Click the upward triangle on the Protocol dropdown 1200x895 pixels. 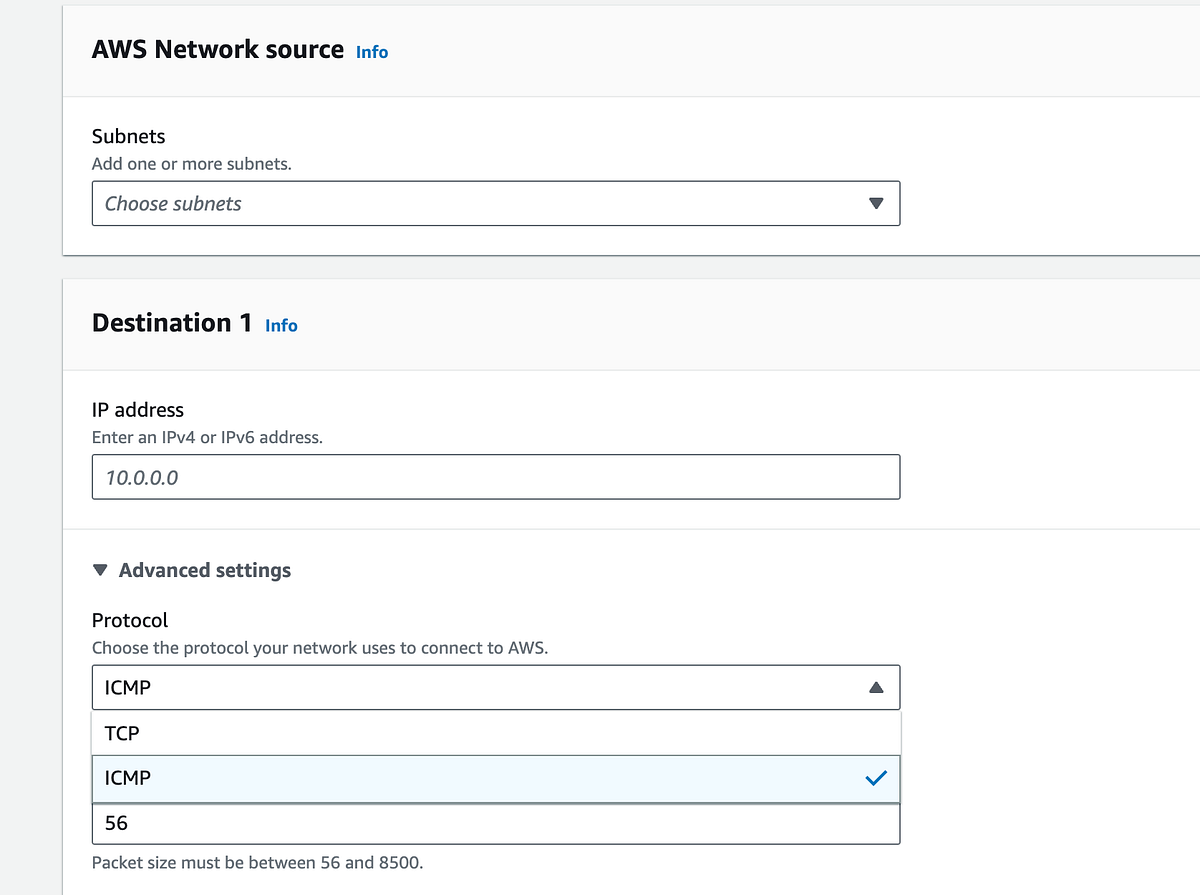pyautogui.click(x=876, y=687)
